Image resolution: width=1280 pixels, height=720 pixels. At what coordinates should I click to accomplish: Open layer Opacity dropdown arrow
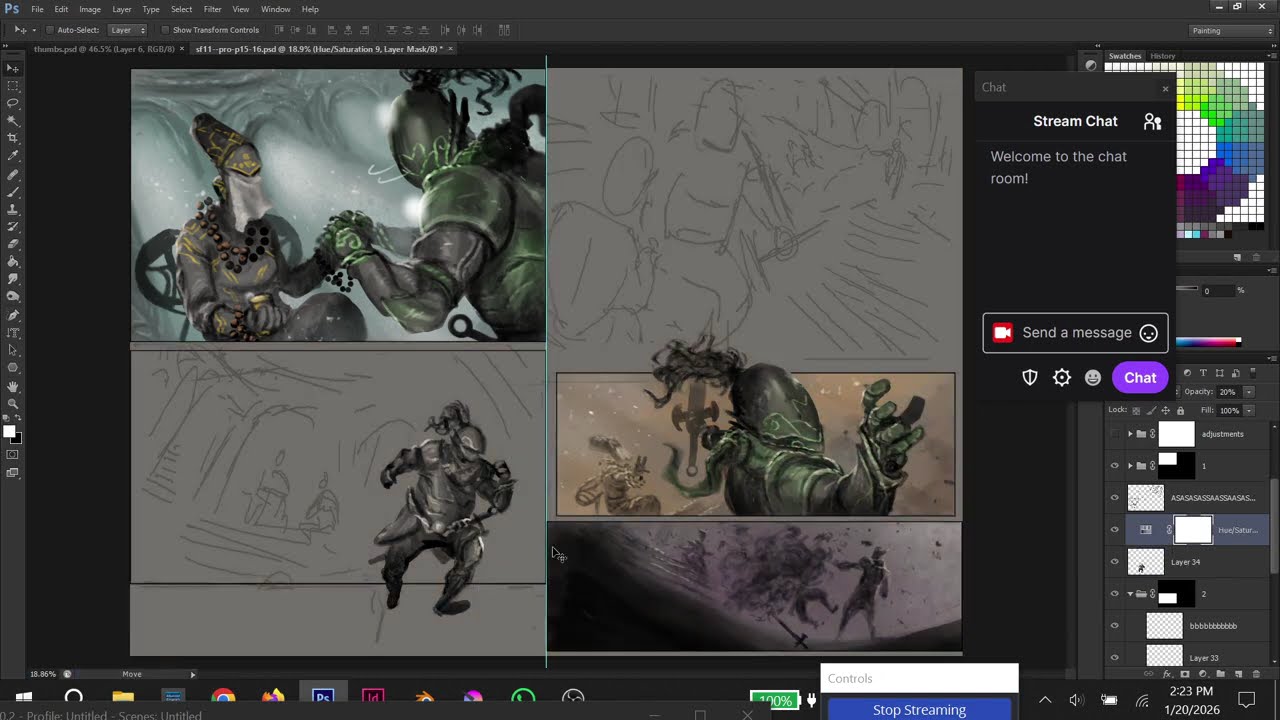1249,392
